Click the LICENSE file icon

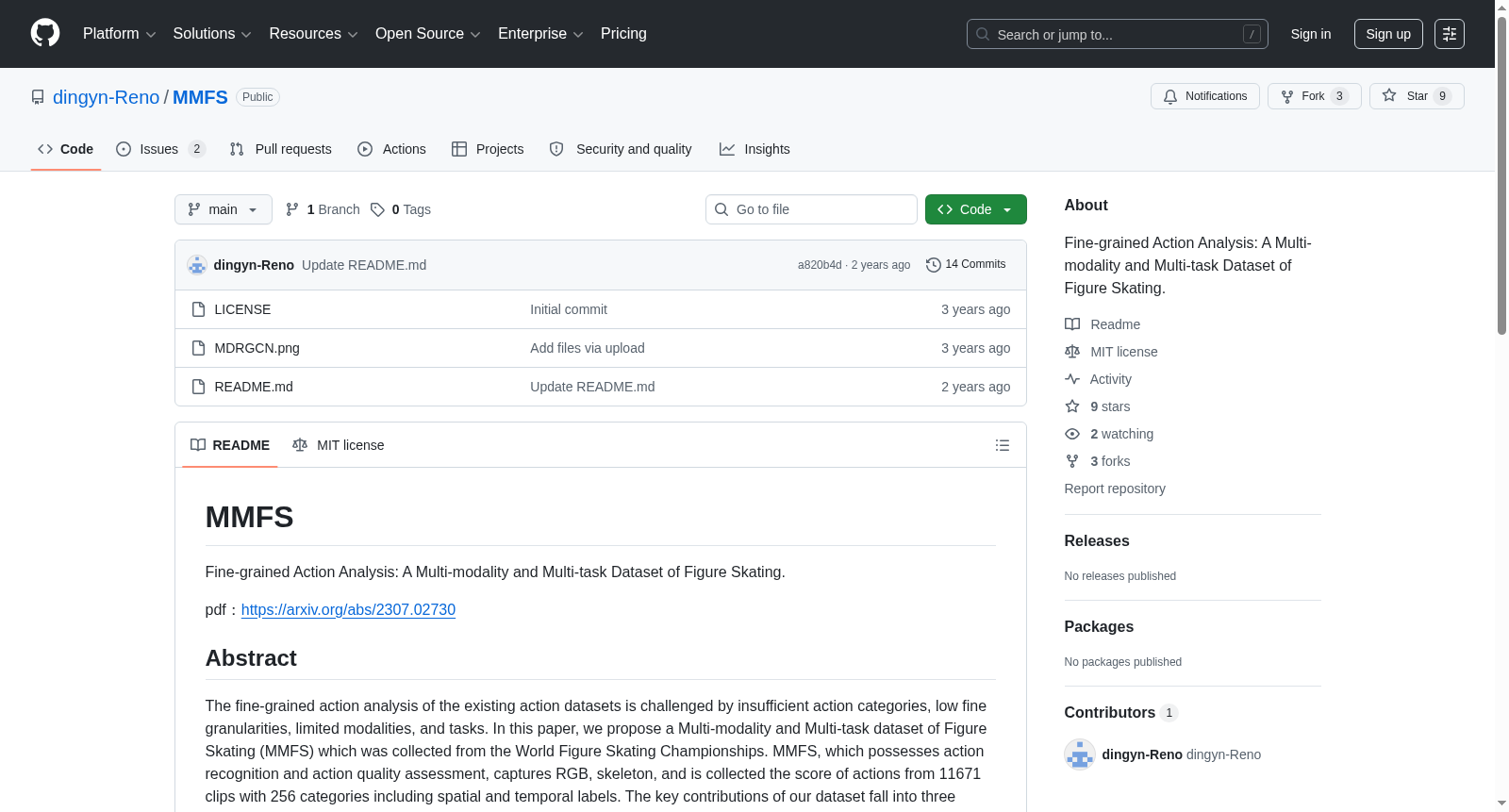[198, 309]
